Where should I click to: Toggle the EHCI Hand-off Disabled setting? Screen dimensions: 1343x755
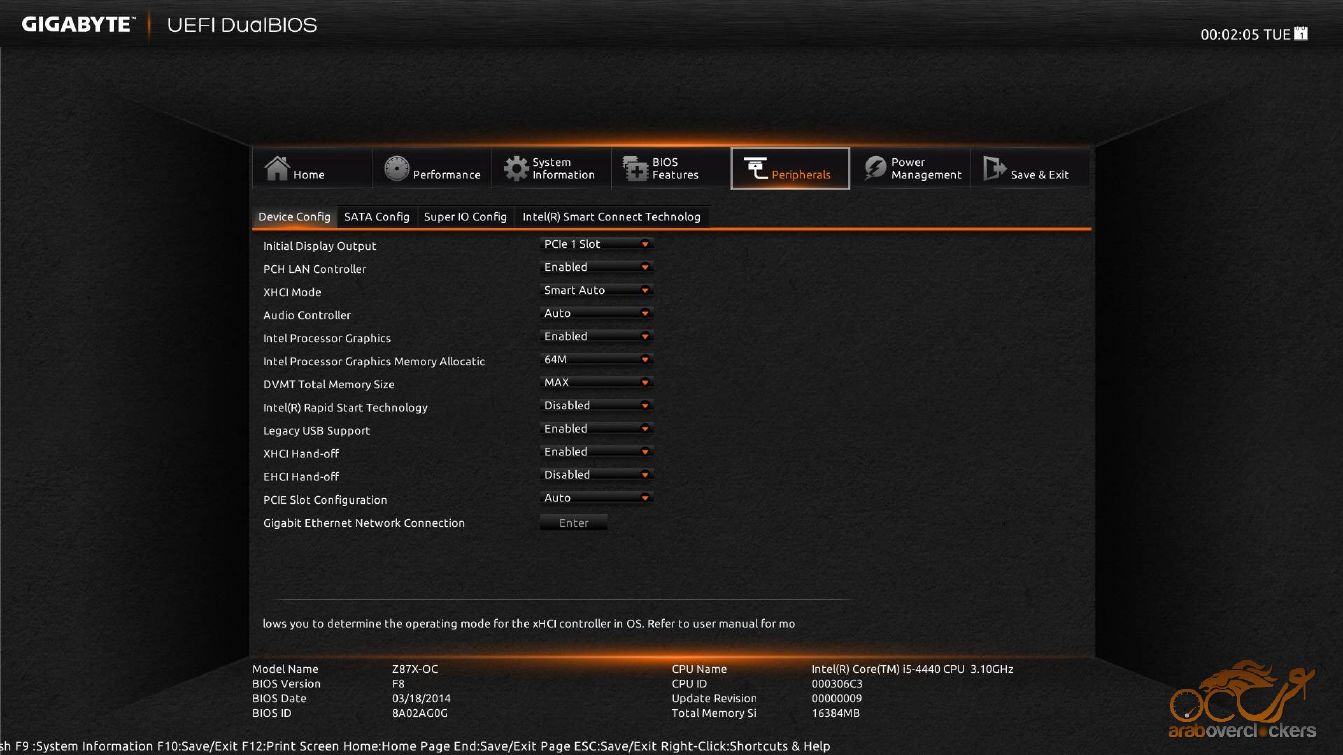click(x=596, y=476)
